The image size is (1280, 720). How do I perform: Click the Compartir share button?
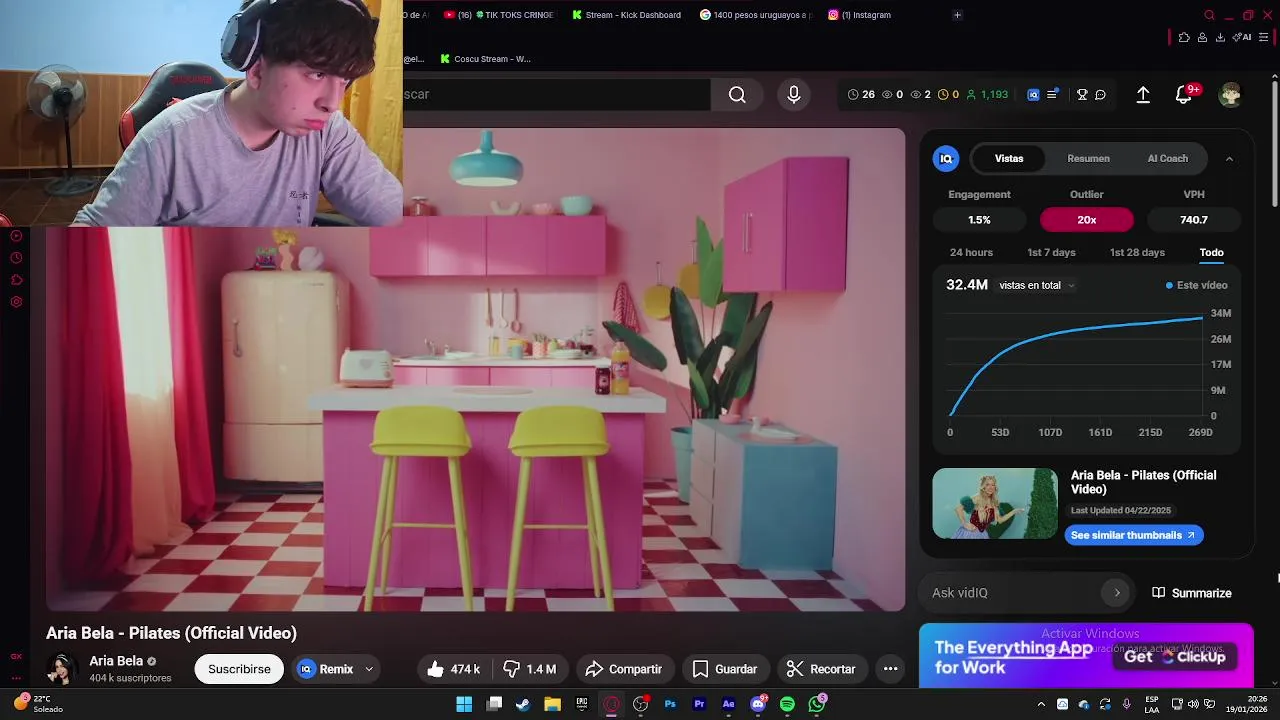coord(624,669)
